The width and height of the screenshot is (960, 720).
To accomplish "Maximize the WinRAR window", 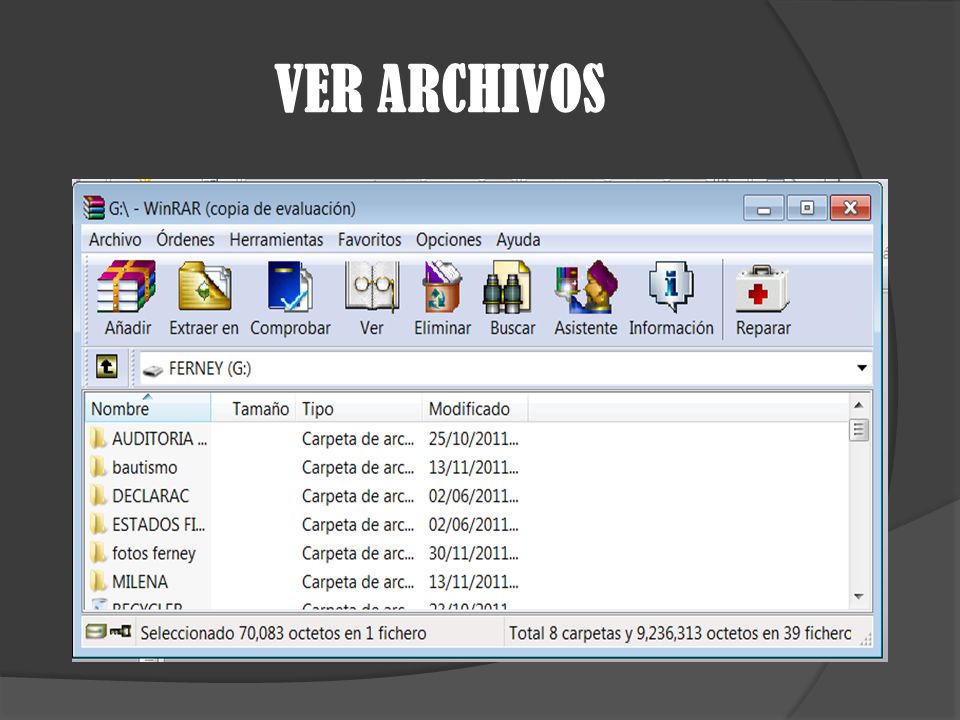I will (806, 208).
